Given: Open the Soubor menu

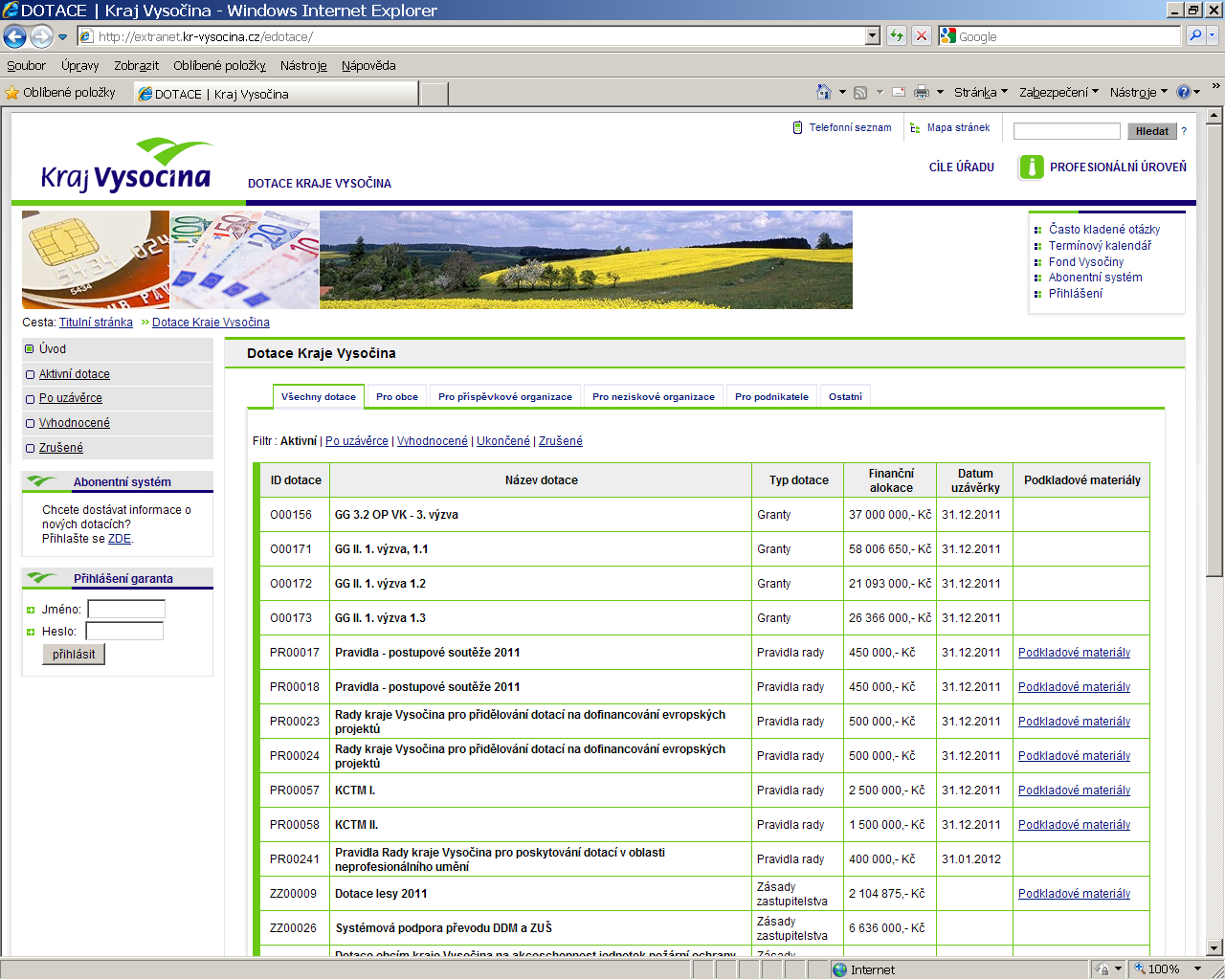Looking at the screenshot, I should point(26,65).
